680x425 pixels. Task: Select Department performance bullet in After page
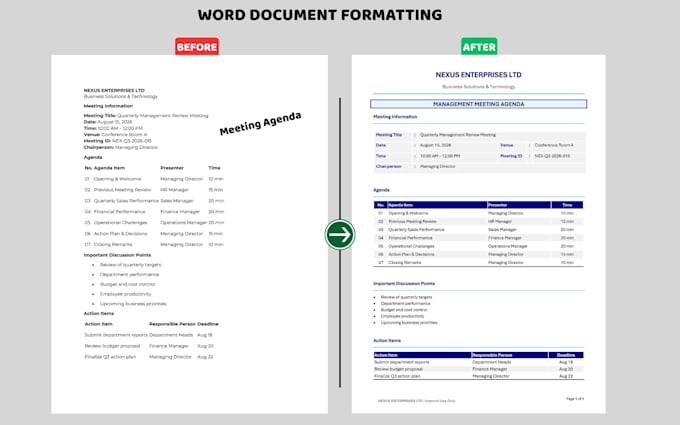coord(405,304)
